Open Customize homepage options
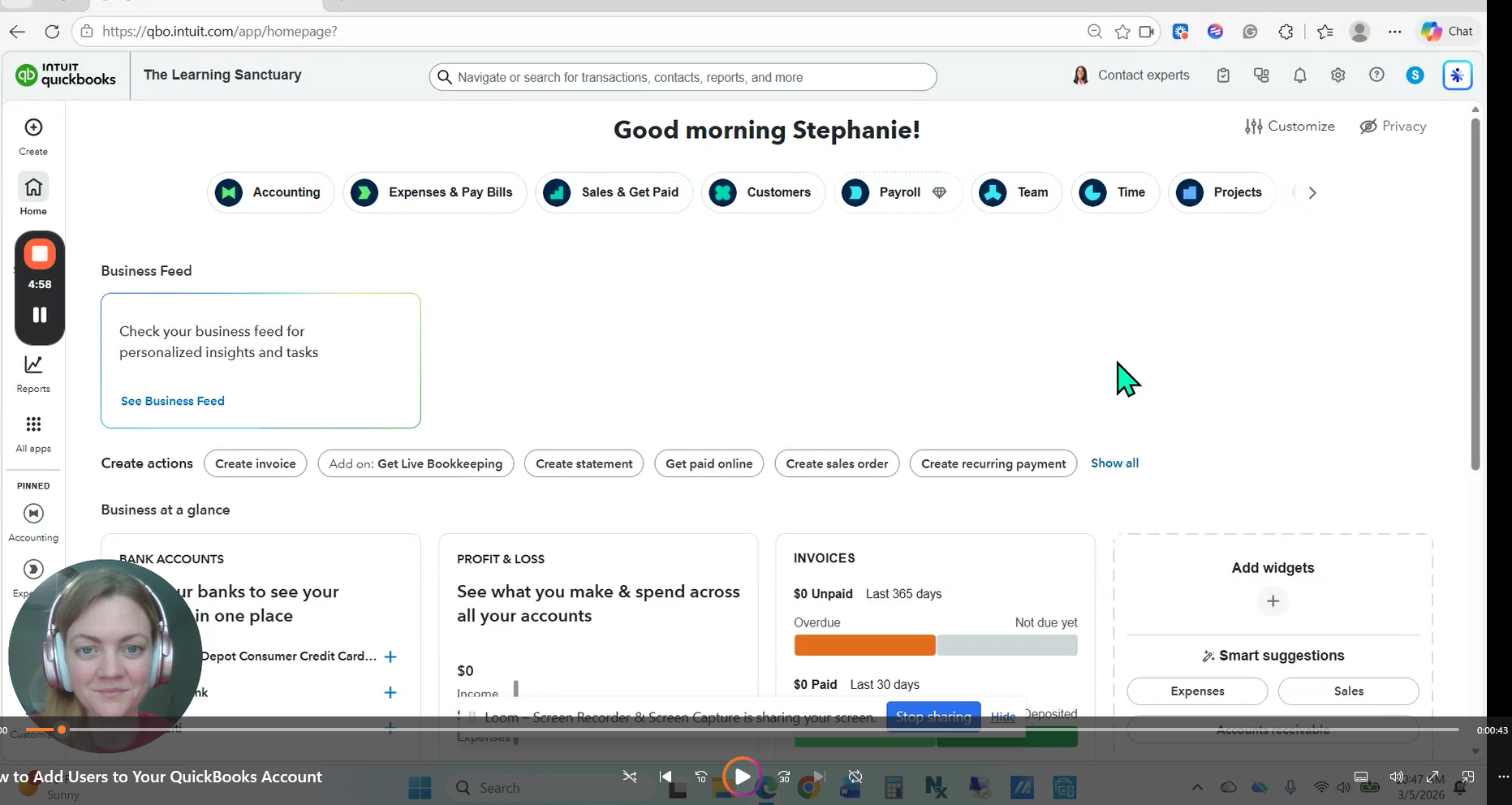 pyautogui.click(x=1290, y=126)
